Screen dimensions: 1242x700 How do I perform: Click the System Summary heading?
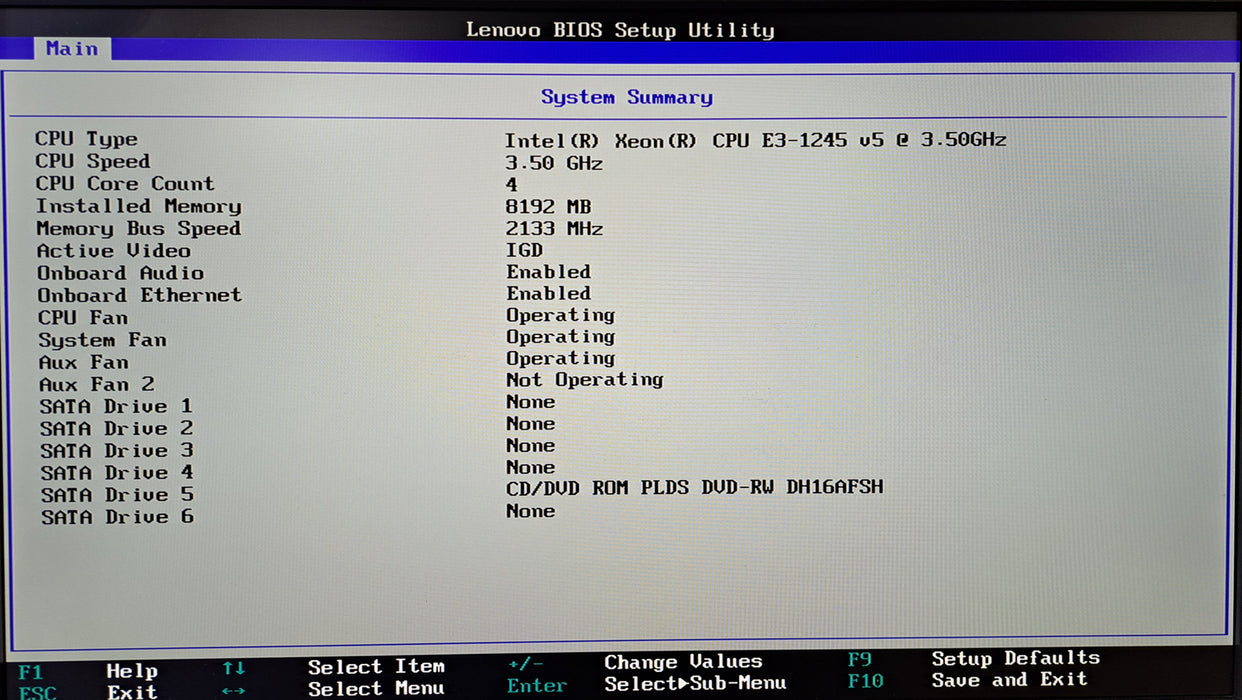click(x=627, y=97)
